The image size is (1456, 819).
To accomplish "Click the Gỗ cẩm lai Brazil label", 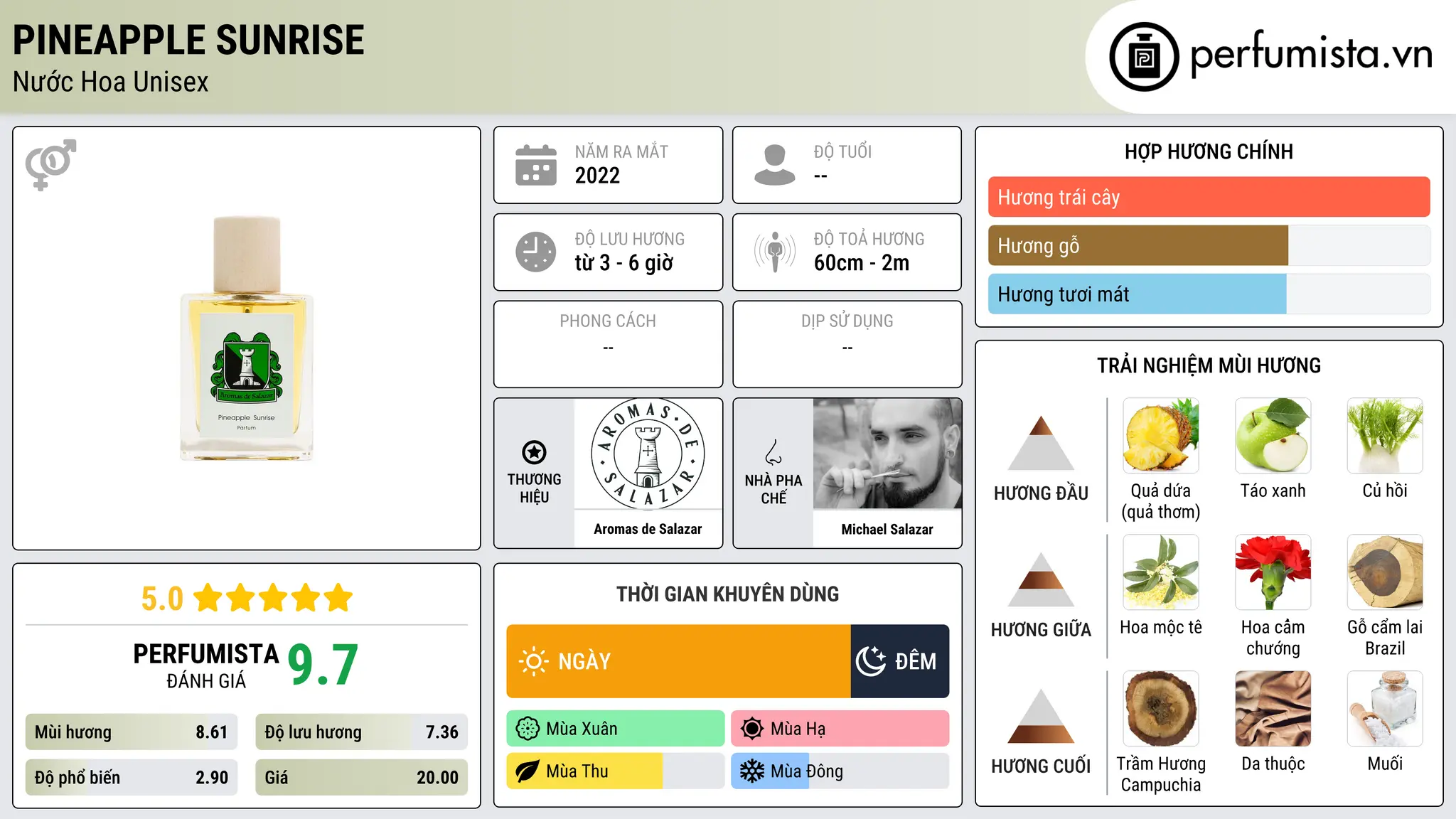I will tap(1385, 638).
